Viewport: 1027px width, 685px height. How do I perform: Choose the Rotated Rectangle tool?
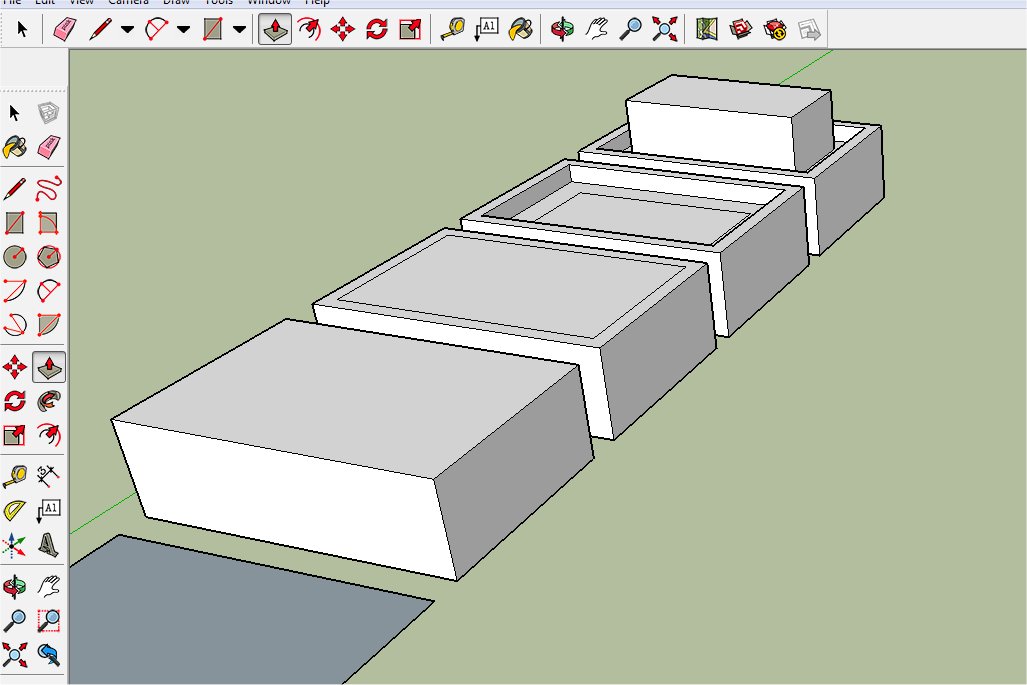48,222
